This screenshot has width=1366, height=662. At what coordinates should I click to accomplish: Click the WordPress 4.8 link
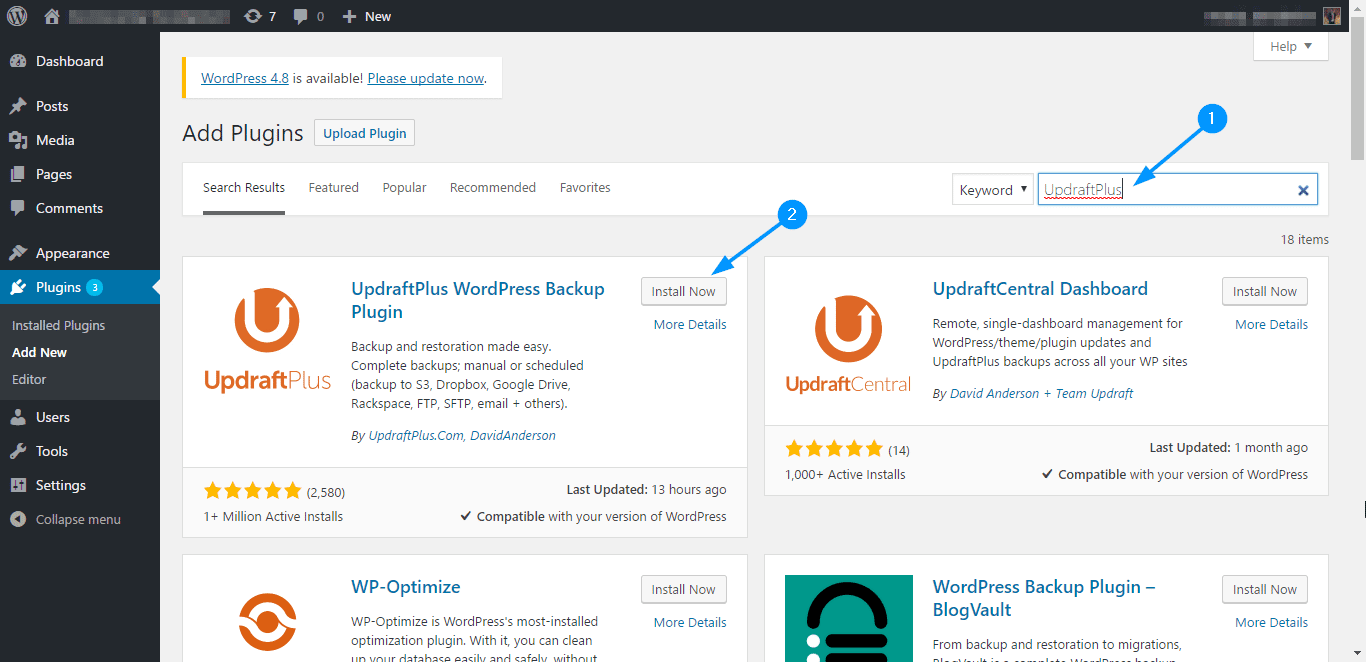245,78
